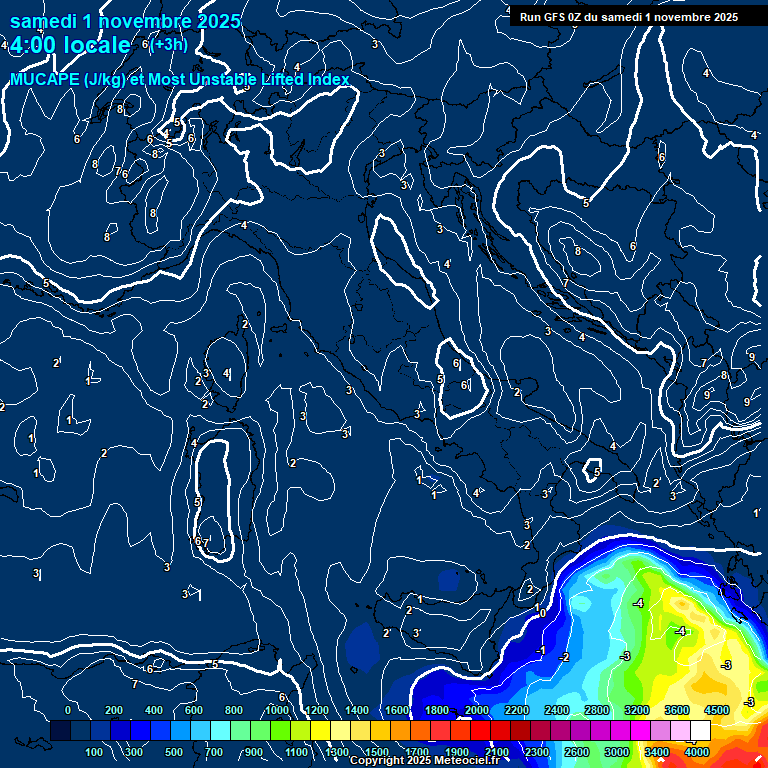Pick the purple legend swatch between 2600 and 2800
Image resolution: width=768 pixels, height=768 pixels.
(x=580, y=730)
